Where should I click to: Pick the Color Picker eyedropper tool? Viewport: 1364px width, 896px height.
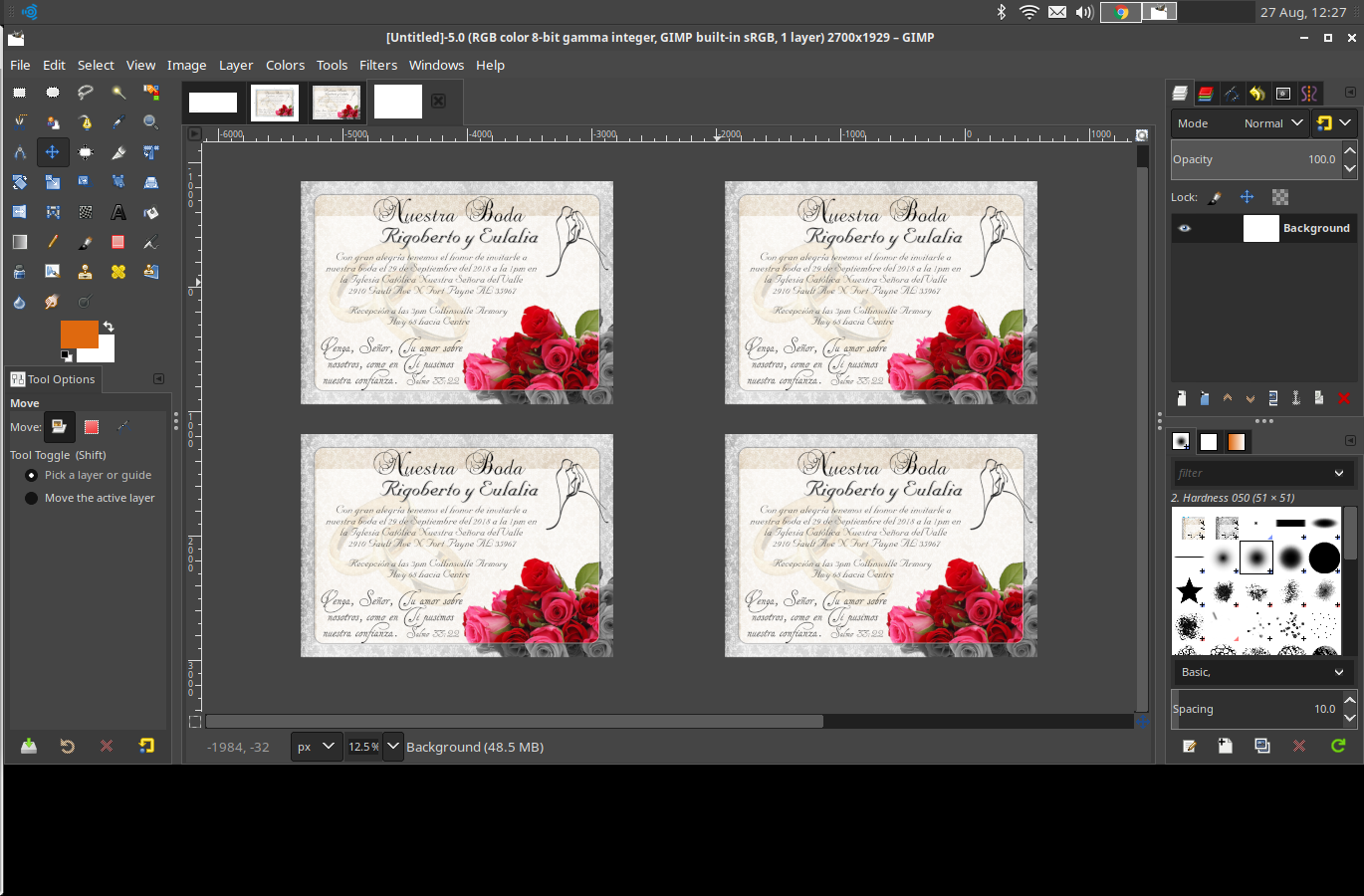coord(118,122)
